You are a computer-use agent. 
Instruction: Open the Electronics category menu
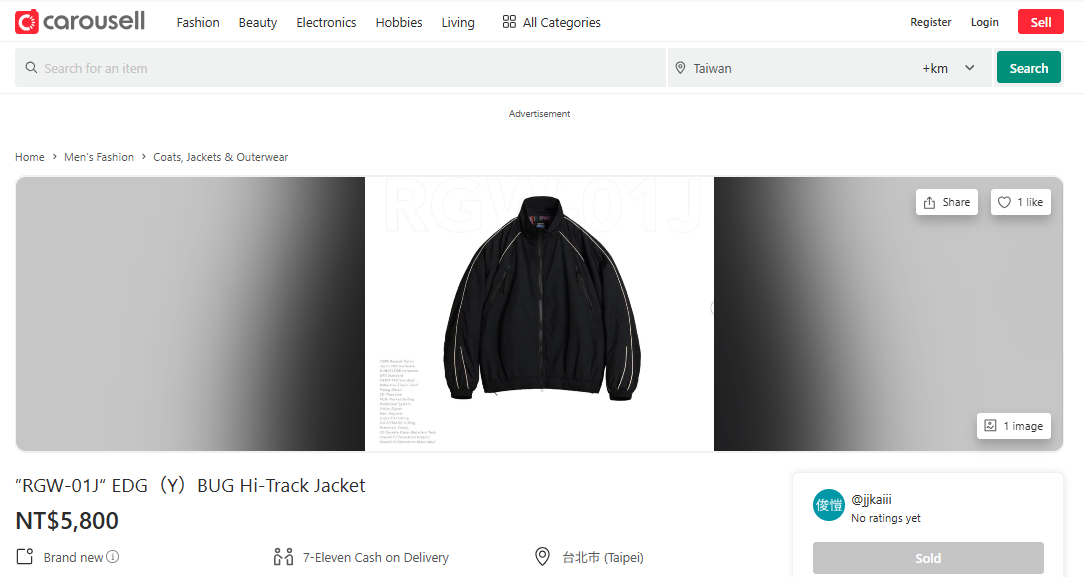coord(327,23)
